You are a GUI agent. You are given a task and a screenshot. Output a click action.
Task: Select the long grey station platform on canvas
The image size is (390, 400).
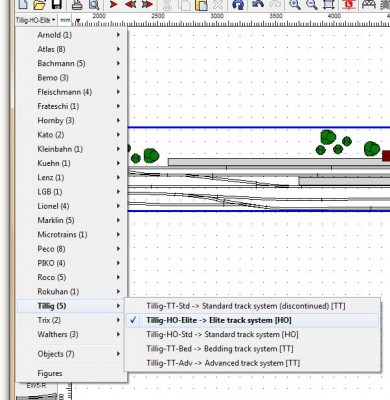(279, 162)
